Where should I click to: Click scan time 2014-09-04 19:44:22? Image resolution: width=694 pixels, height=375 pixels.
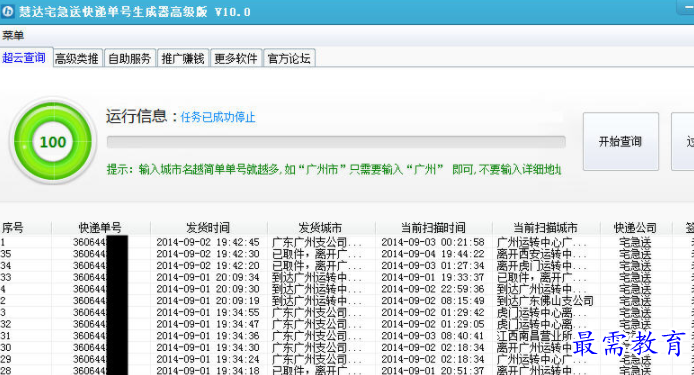coord(433,254)
